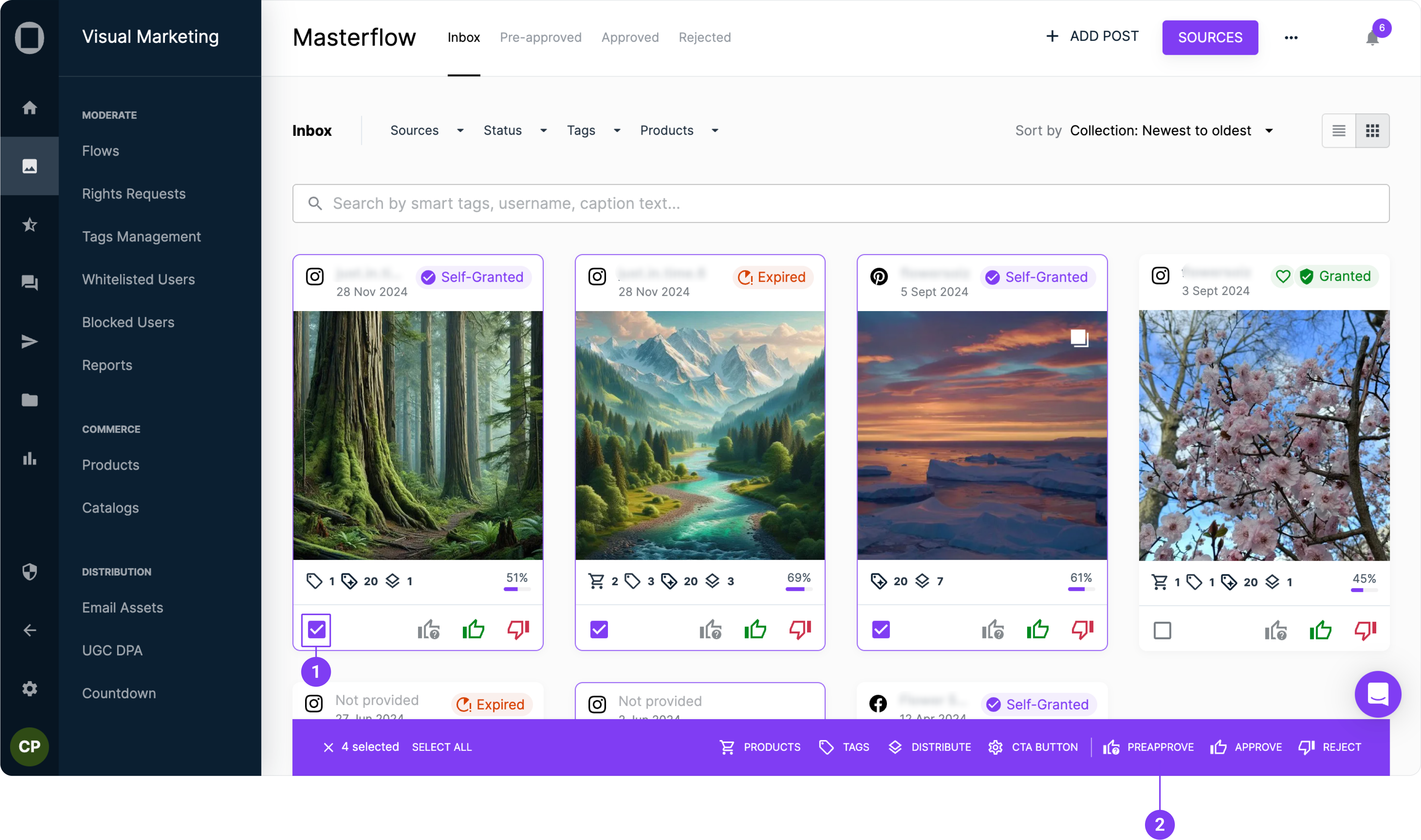
Task: Open the Status filter dropdown
Action: pos(514,131)
